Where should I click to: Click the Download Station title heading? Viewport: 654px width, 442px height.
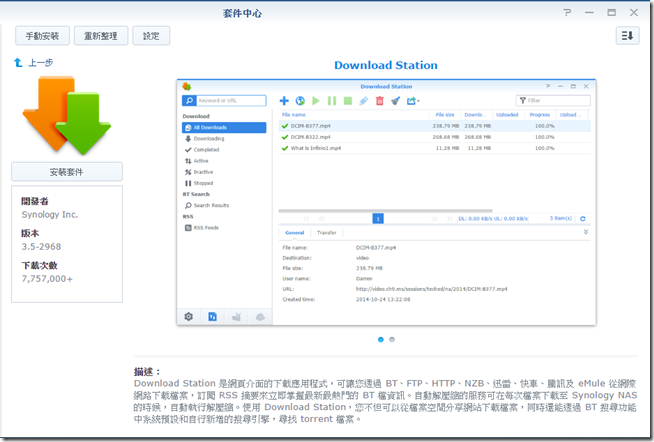pyautogui.click(x=386, y=65)
